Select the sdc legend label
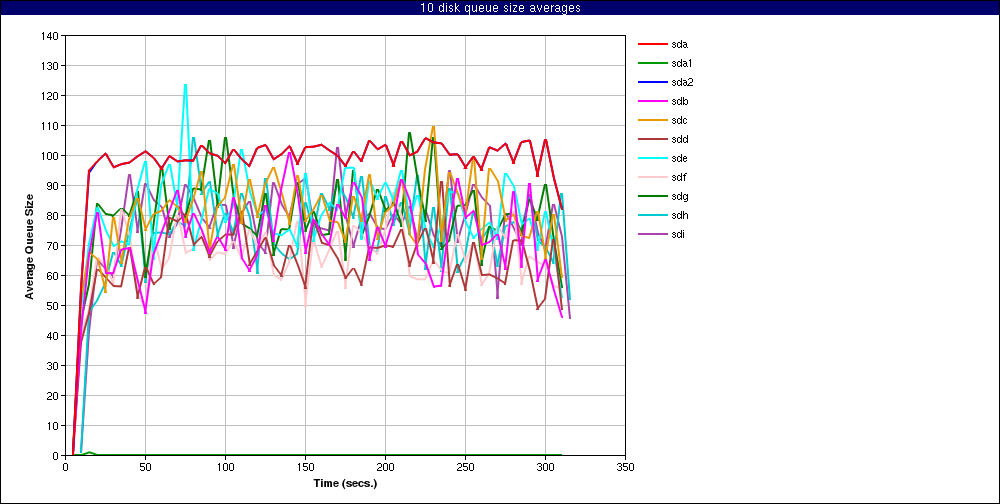Image resolution: width=1000 pixels, height=504 pixels. [x=679, y=121]
